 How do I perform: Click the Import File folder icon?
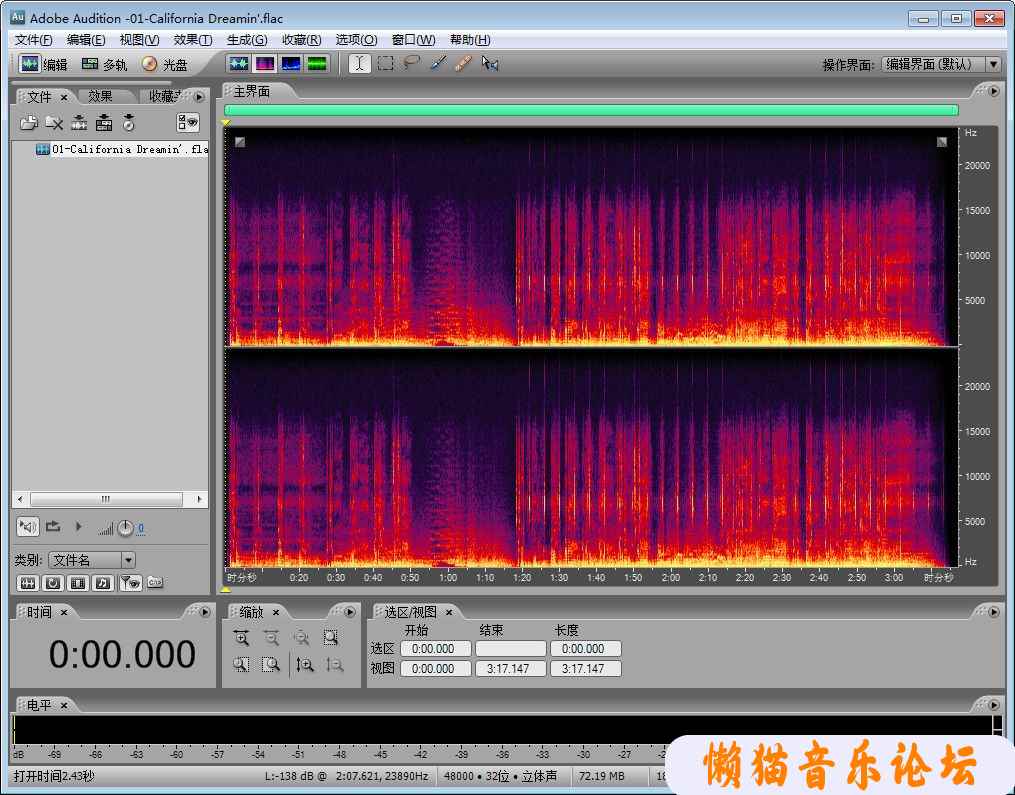pyautogui.click(x=28, y=122)
